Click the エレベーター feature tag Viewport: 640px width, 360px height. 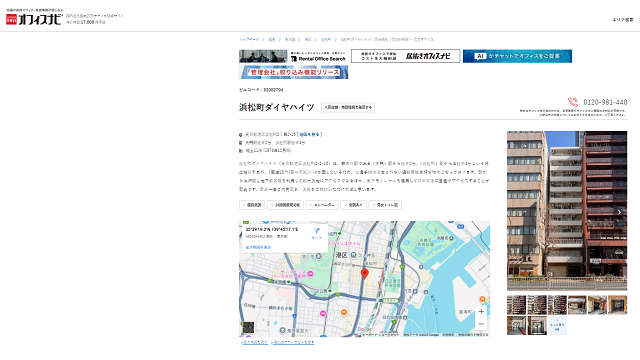(x=322, y=205)
